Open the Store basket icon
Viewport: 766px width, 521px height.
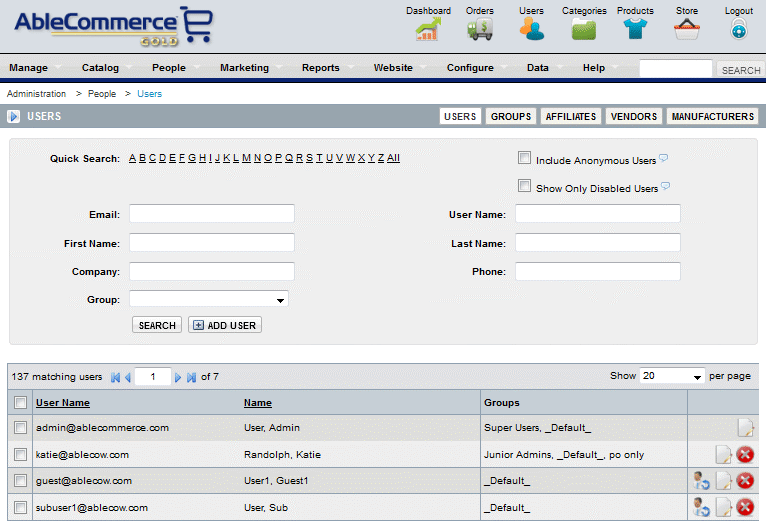click(x=687, y=29)
